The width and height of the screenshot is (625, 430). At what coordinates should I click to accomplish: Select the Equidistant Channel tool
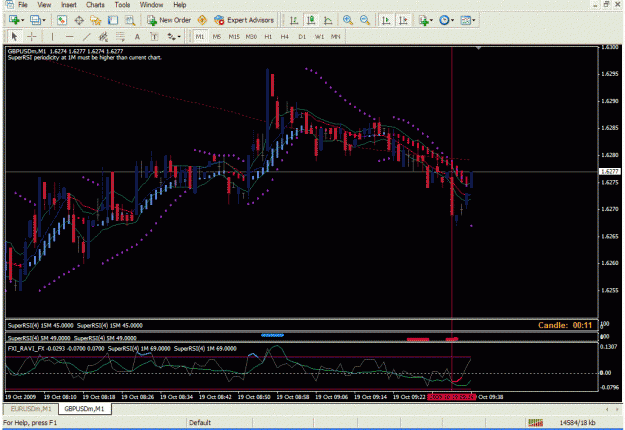pos(103,37)
